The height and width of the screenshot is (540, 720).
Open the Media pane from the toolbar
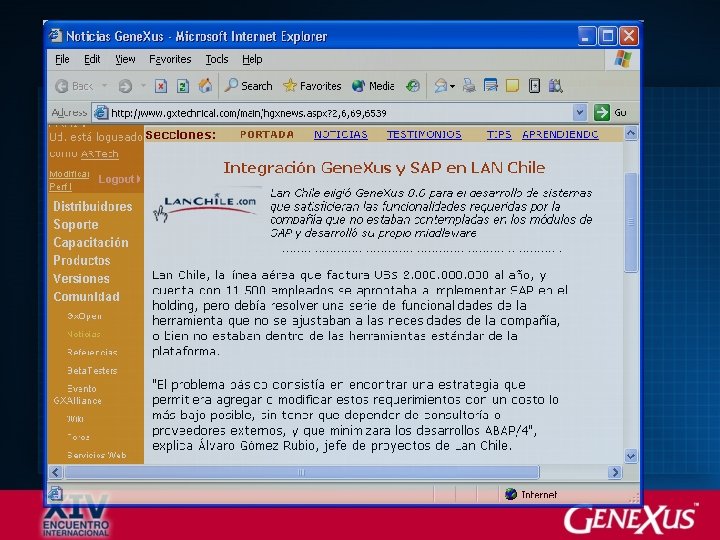(373, 86)
